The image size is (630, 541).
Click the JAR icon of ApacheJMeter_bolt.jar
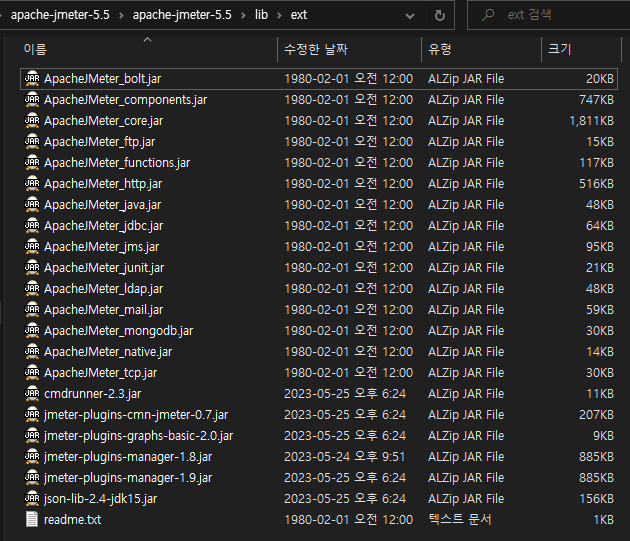(32, 78)
